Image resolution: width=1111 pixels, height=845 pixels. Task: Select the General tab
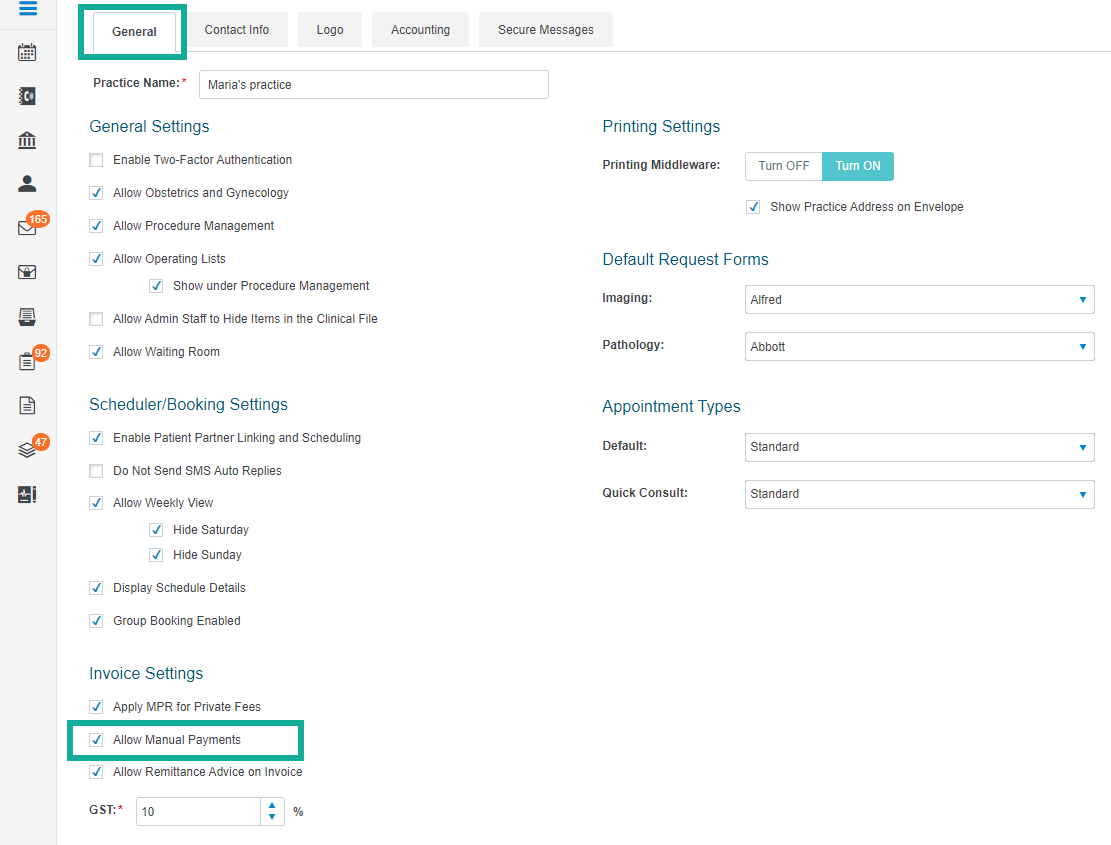coord(134,32)
